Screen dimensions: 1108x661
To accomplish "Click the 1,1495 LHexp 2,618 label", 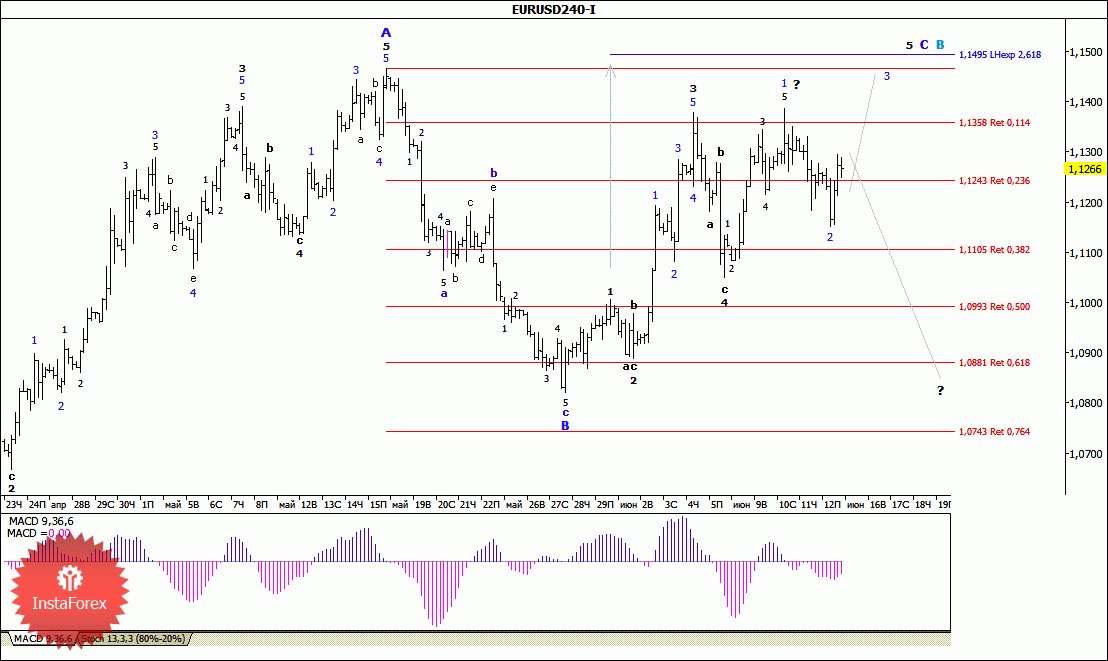I will [999, 54].
